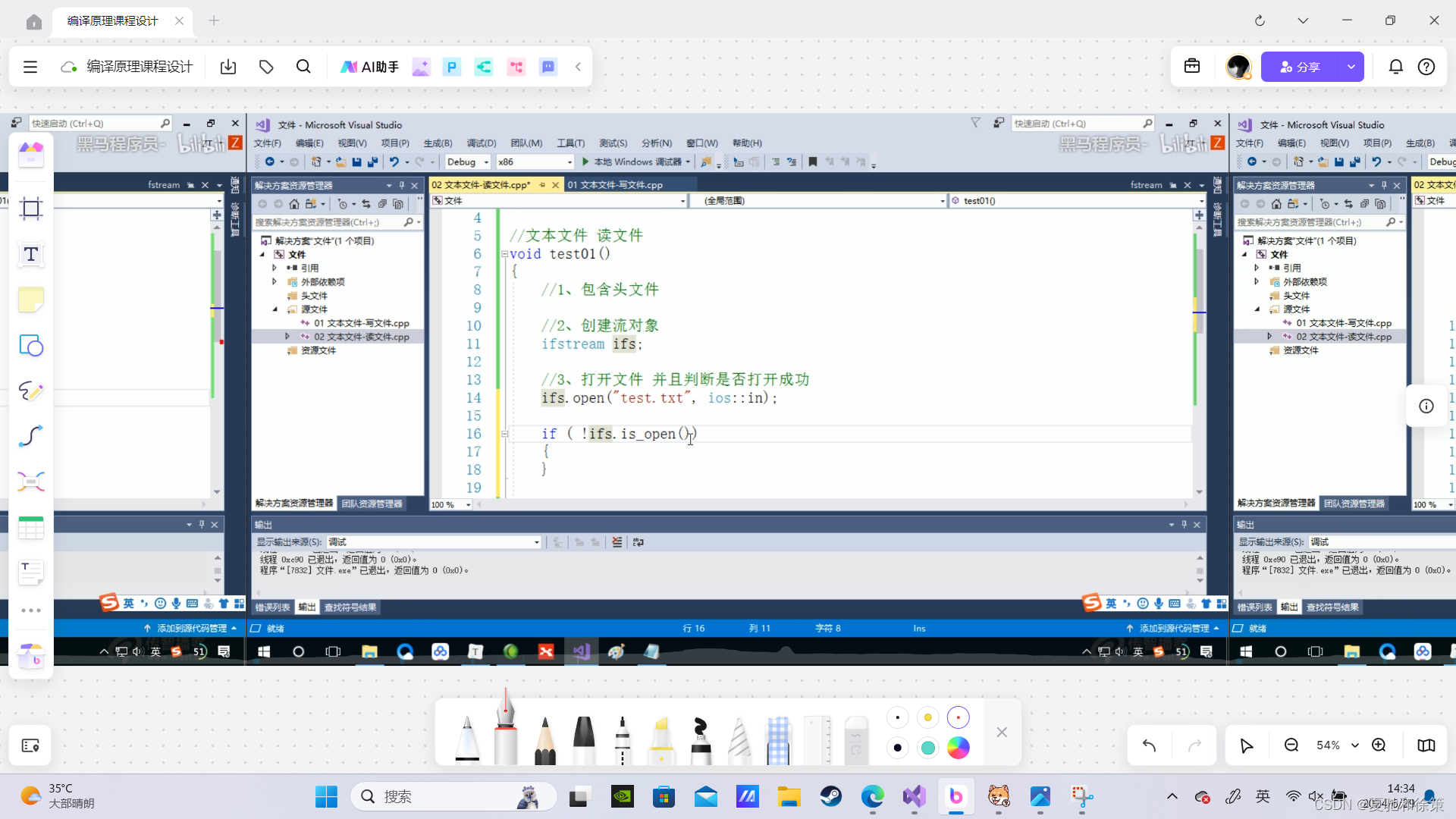The height and width of the screenshot is (819, 1456).
Task: Choose the large dark navy stroke preset
Action: pyautogui.click(x=898, y=748)
